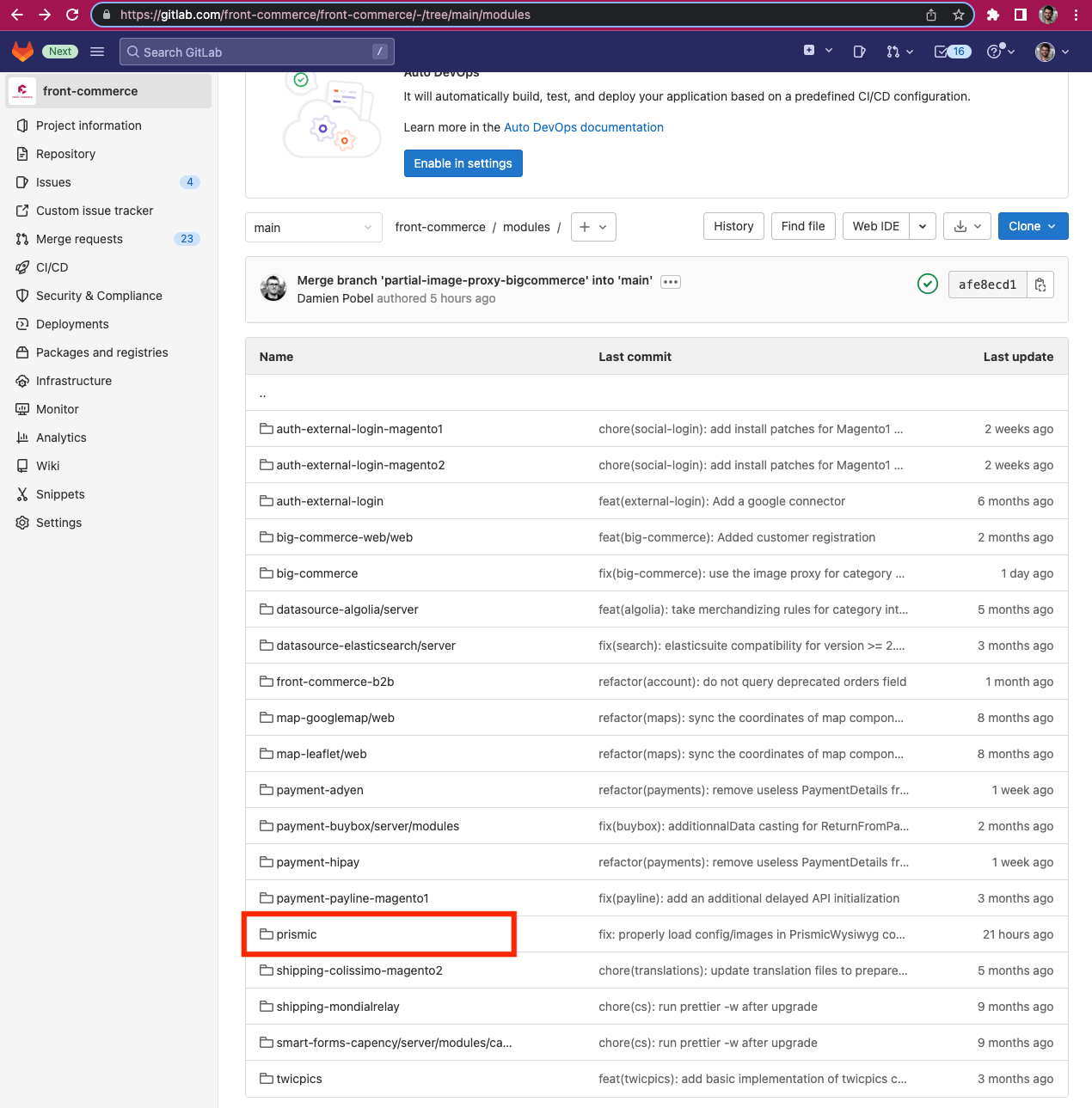
Task: Click folder icon of big-commerce row
Action: pos(267,573)
